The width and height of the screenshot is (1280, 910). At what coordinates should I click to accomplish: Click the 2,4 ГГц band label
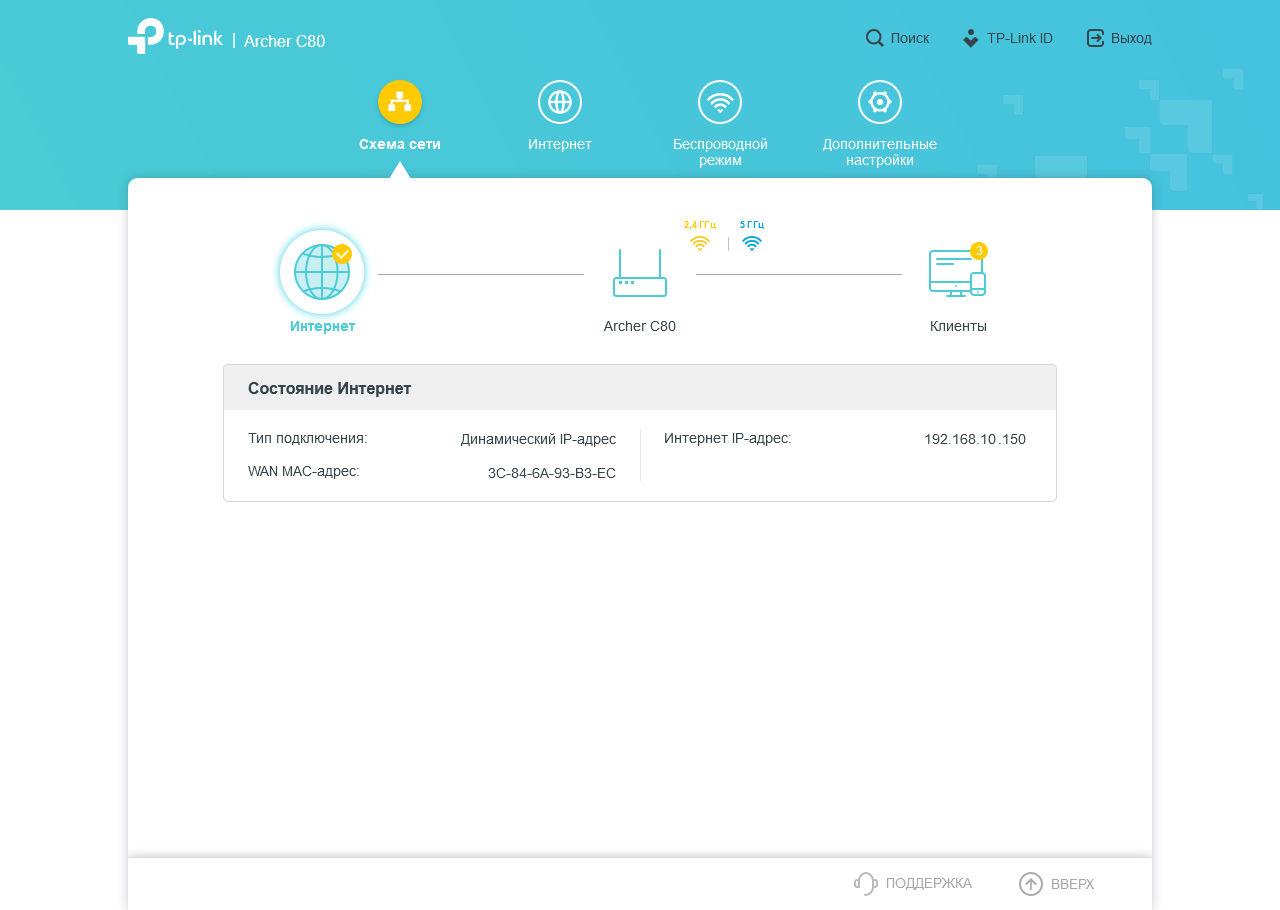700,225
